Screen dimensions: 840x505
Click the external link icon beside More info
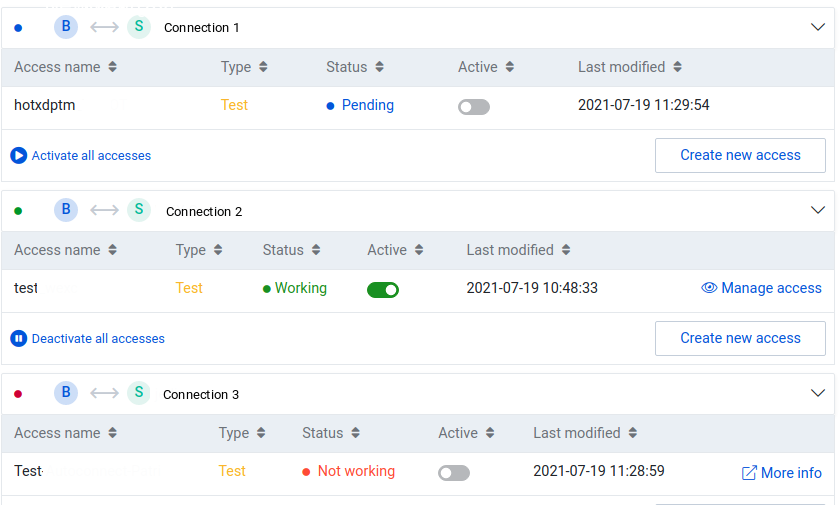point(749,473)
